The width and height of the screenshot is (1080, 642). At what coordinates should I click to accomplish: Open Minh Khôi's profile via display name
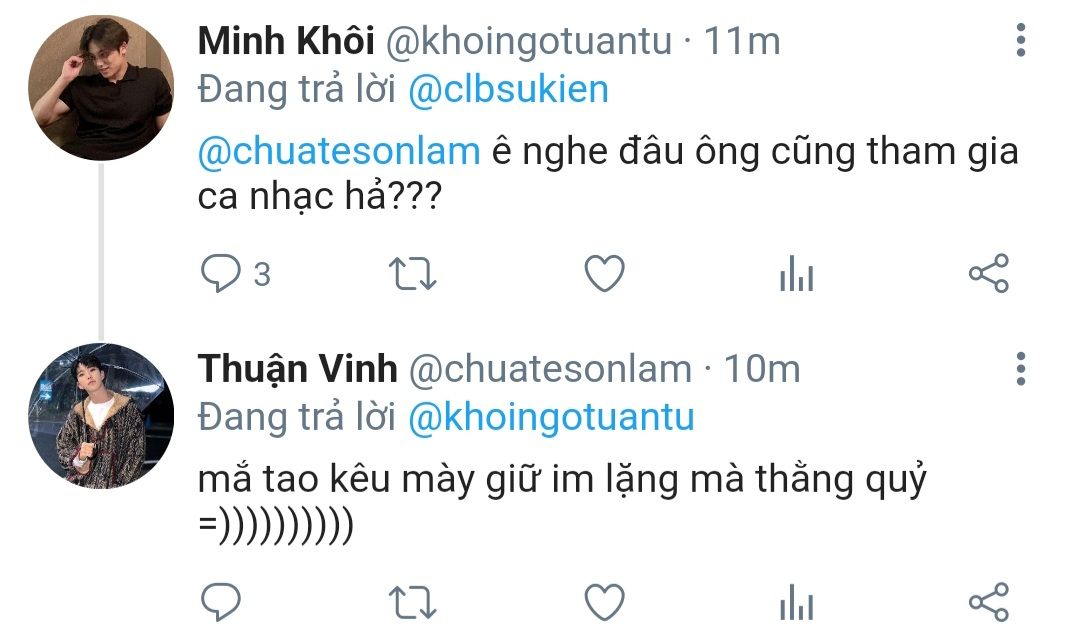tap(286, 41)
